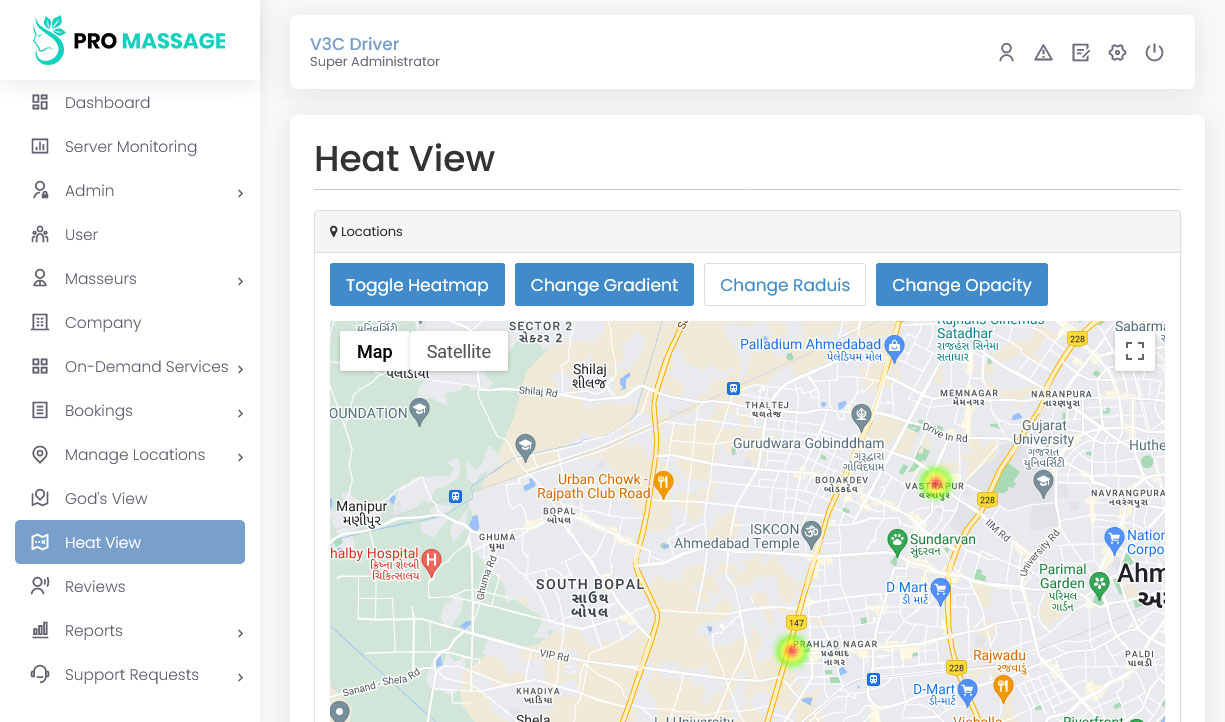1225x722 pixels.
Task: Open the user profile icon in header
Action: point(1007,53)
